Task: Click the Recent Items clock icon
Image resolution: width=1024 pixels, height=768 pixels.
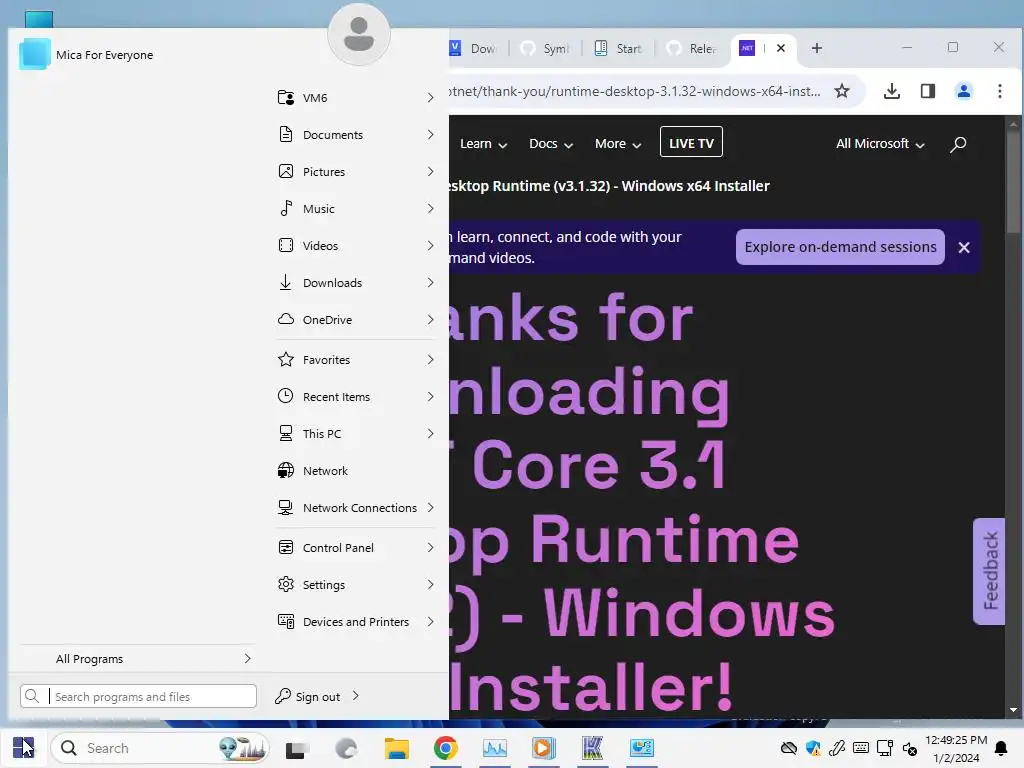Action: point(286,396)
